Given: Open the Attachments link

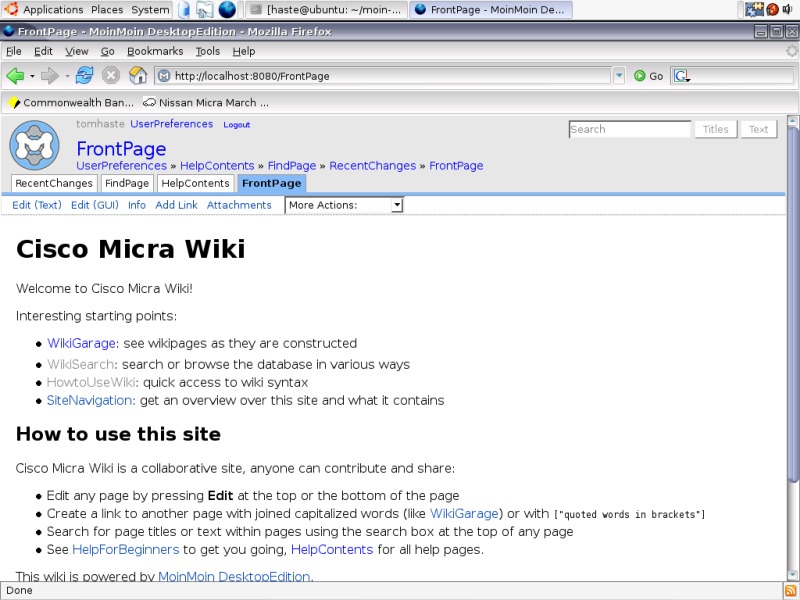Looking at the screenshot, I should (x=239, y=205).
